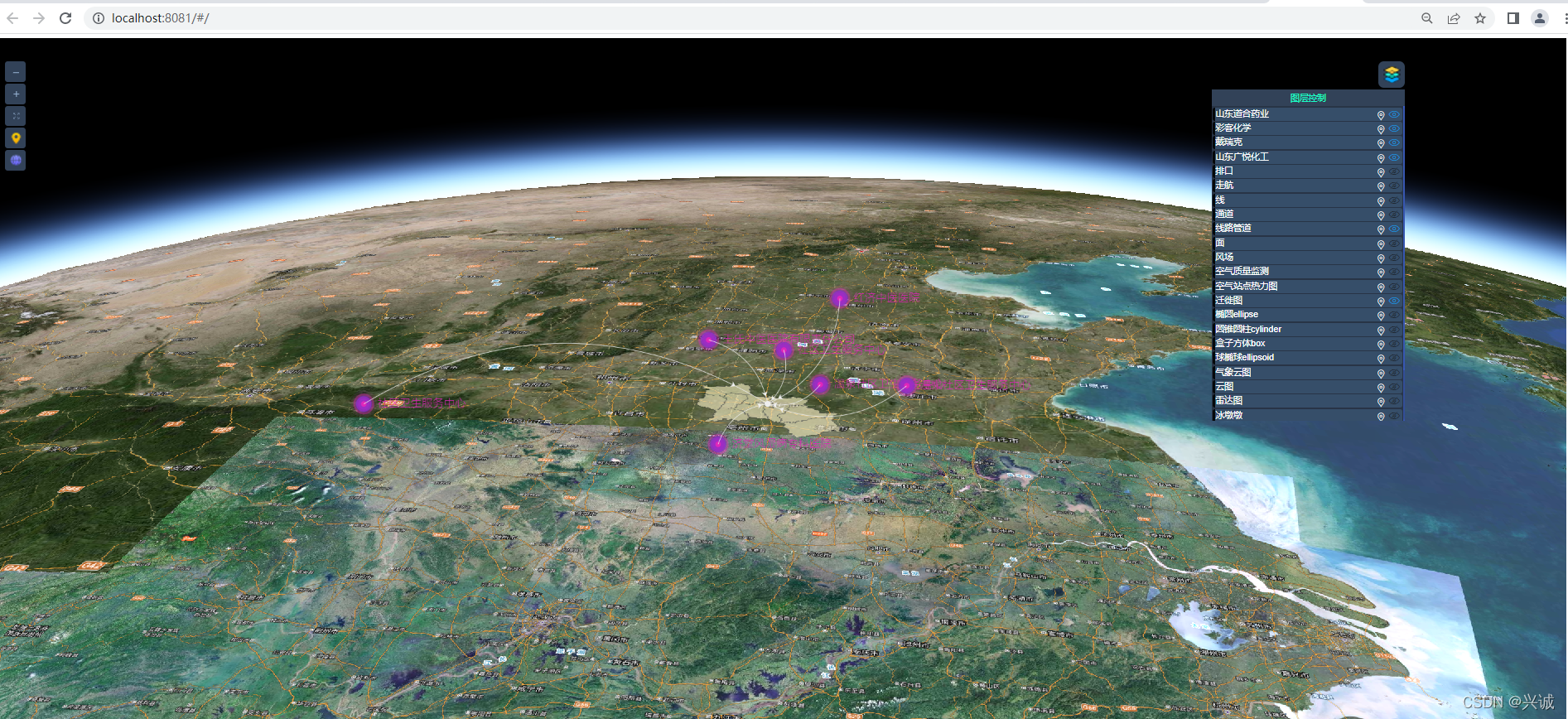Hide the 线路管道 layer with eye icon
1568x719 pixels.
(x=1395, y=229)
